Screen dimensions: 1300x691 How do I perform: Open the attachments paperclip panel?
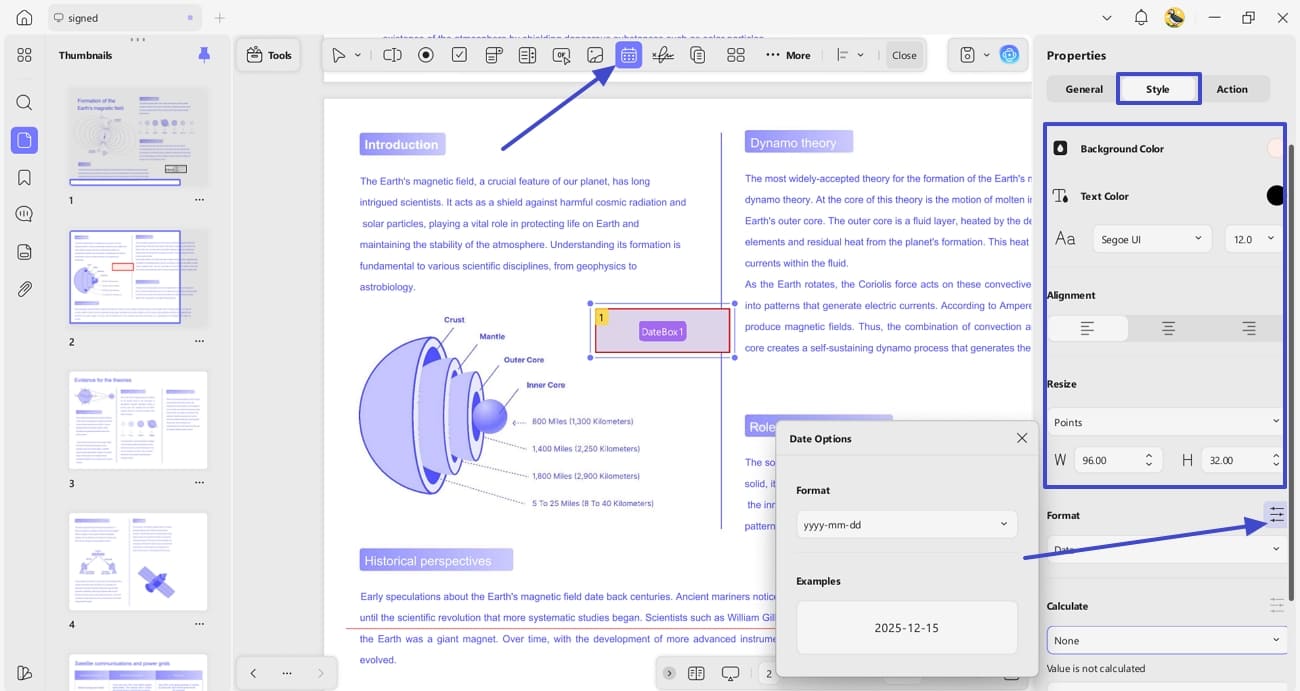(x=24, y=289)
